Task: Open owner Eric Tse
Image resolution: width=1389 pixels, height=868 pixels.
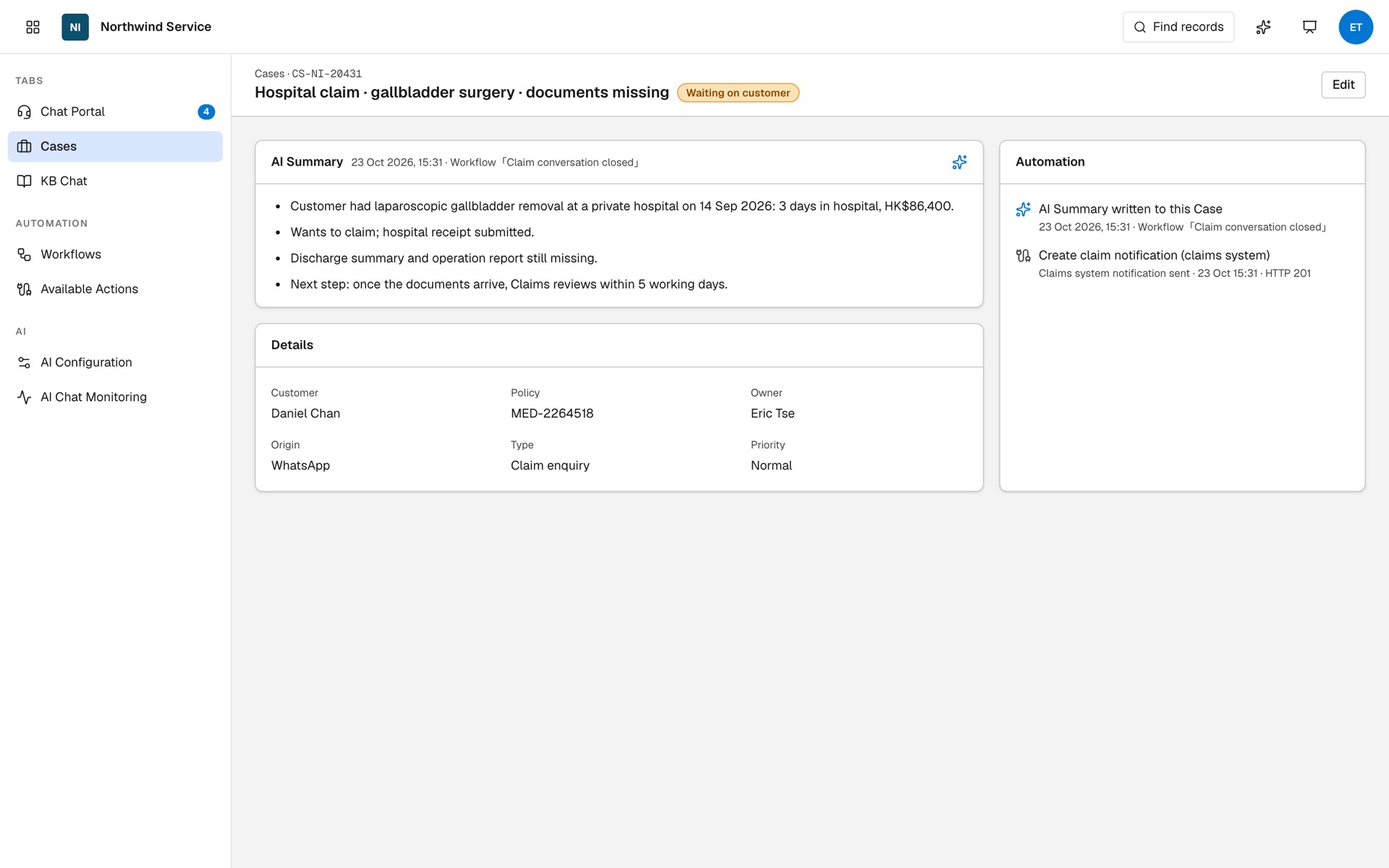Action: [x=773, y=414]
